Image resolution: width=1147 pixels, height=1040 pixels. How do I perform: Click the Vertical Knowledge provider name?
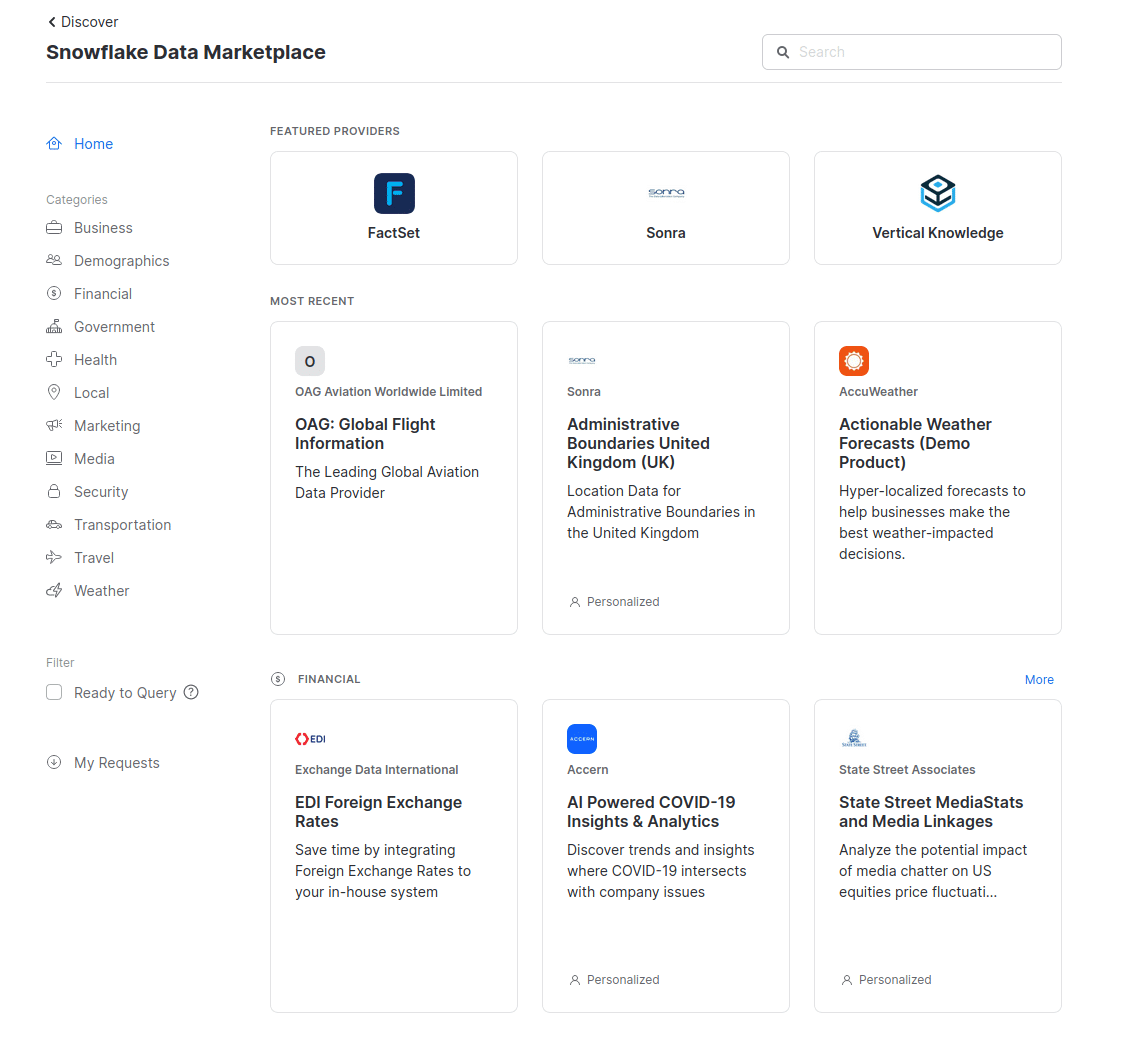pyautogui.click(x=938, y=233)
